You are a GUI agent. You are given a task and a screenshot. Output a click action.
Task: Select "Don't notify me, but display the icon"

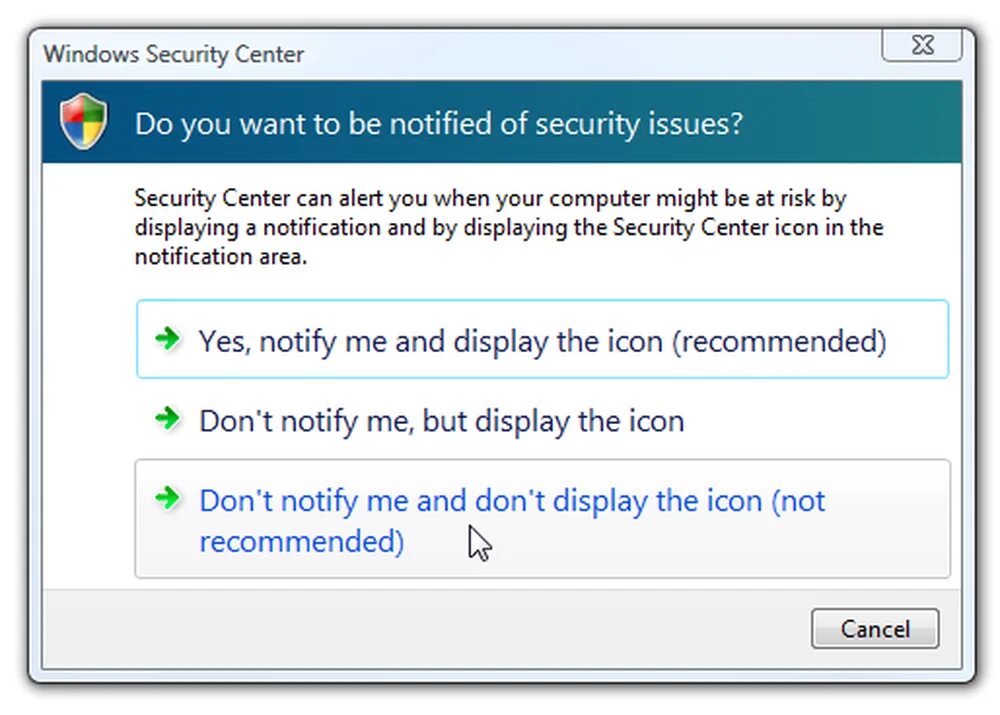[542, 420]
